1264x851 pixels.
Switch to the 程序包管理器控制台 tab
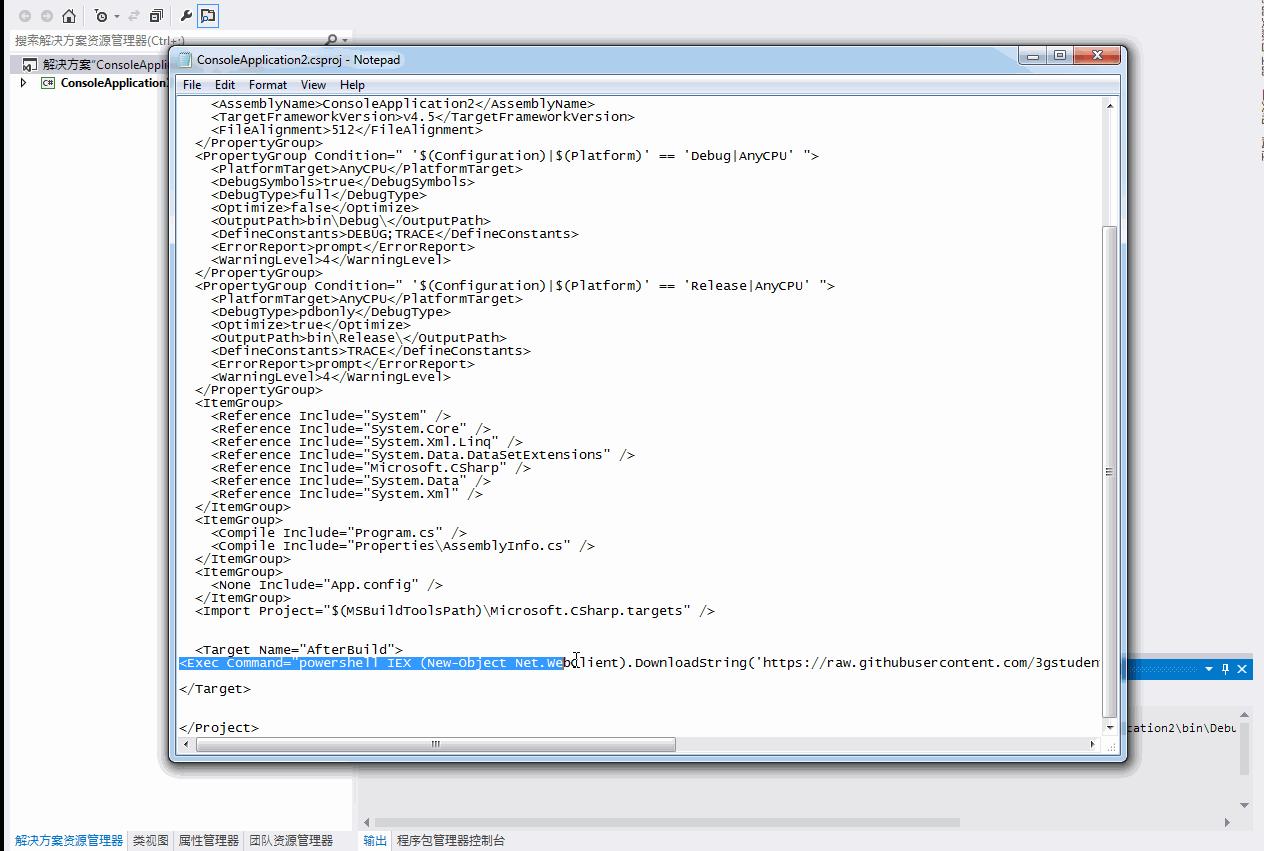click(x=451, y=841)
